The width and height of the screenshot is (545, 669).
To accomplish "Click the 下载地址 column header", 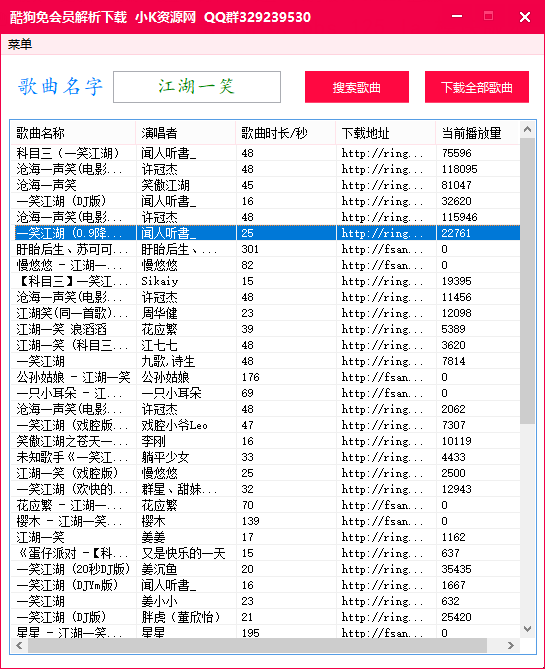I will coord(385,133).
